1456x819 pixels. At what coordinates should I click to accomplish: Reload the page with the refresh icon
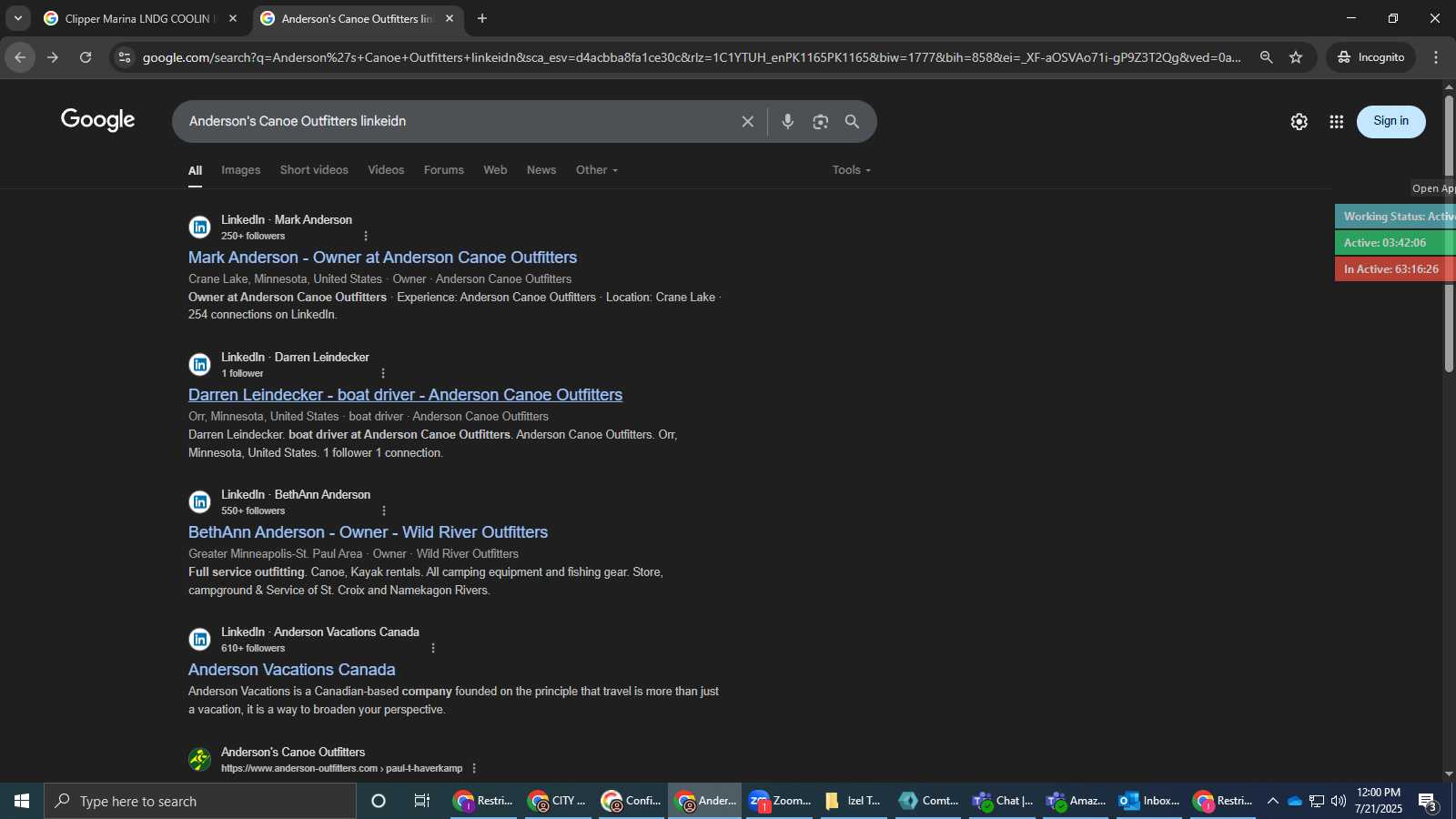(x=86, y=57)
